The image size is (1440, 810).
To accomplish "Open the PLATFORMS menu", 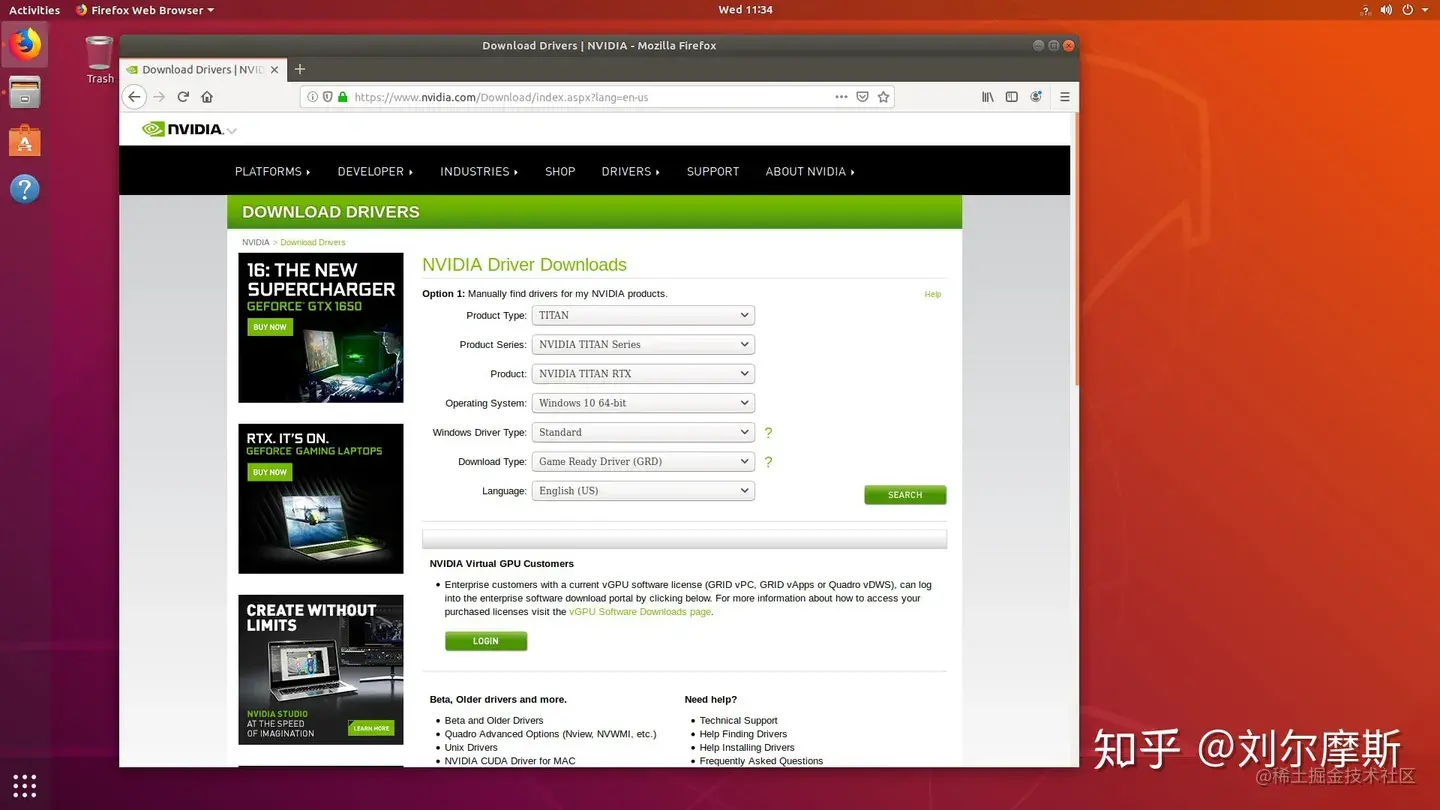I will [x=272, y=172].
